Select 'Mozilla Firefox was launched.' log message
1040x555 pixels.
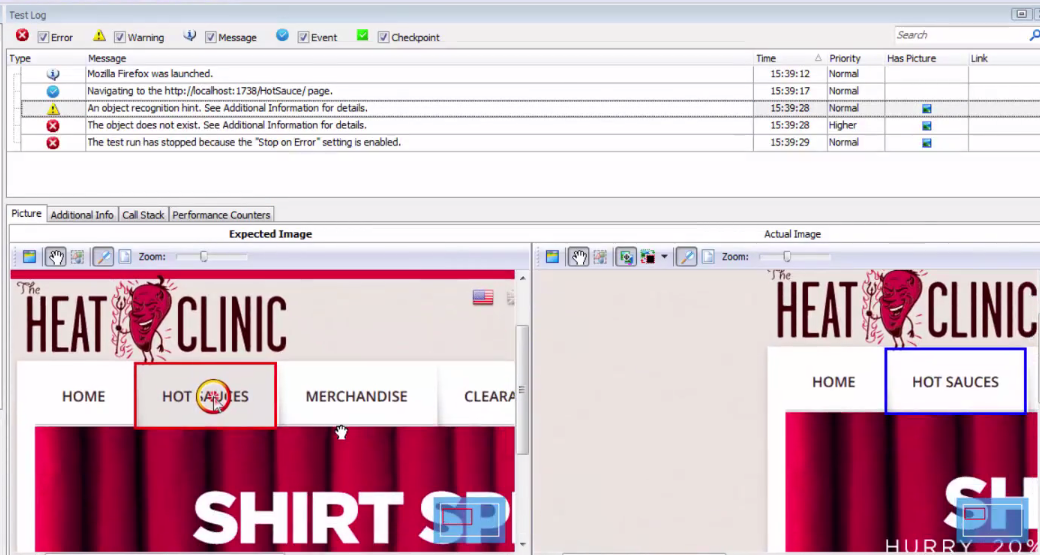[150, 74]
